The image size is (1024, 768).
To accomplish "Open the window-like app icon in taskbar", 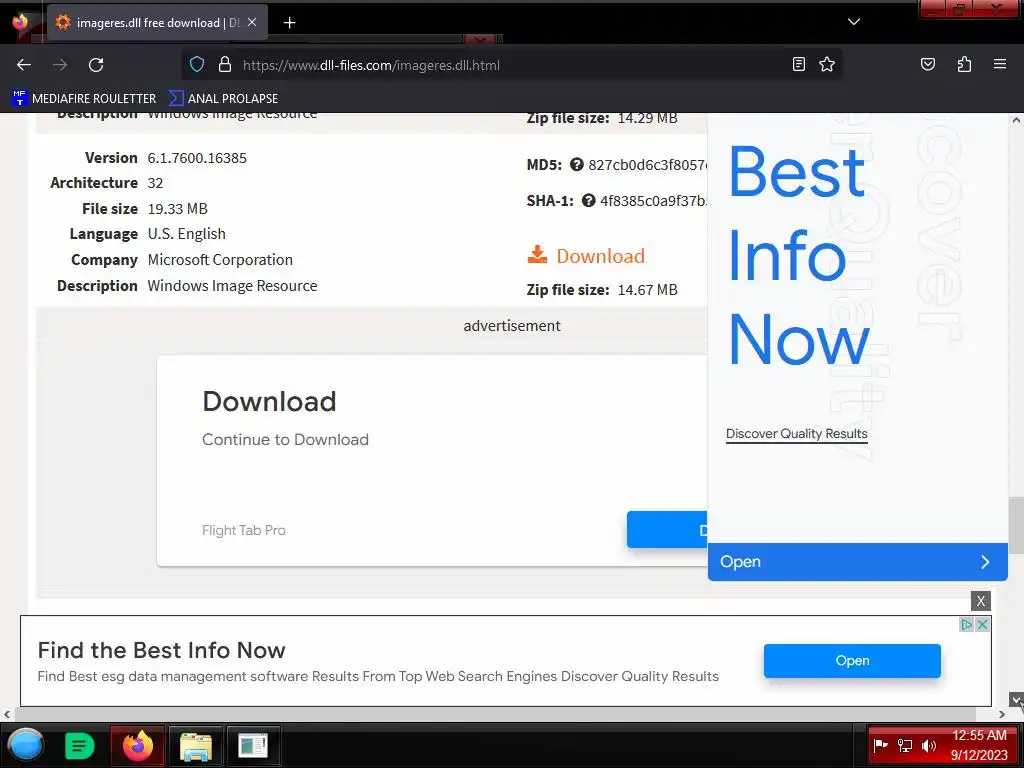I will coord(253,745).
